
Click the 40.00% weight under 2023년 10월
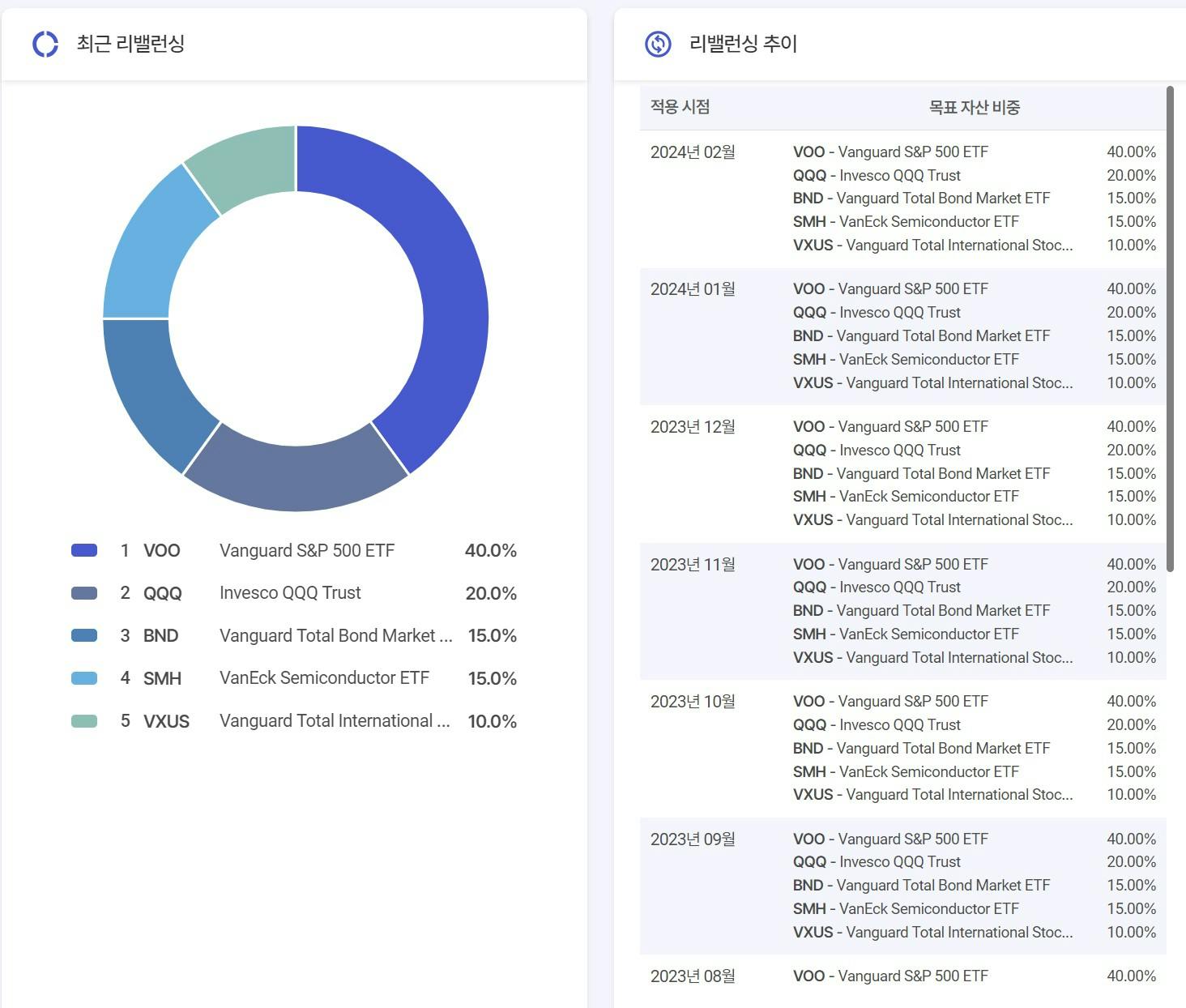[1132, 702]
